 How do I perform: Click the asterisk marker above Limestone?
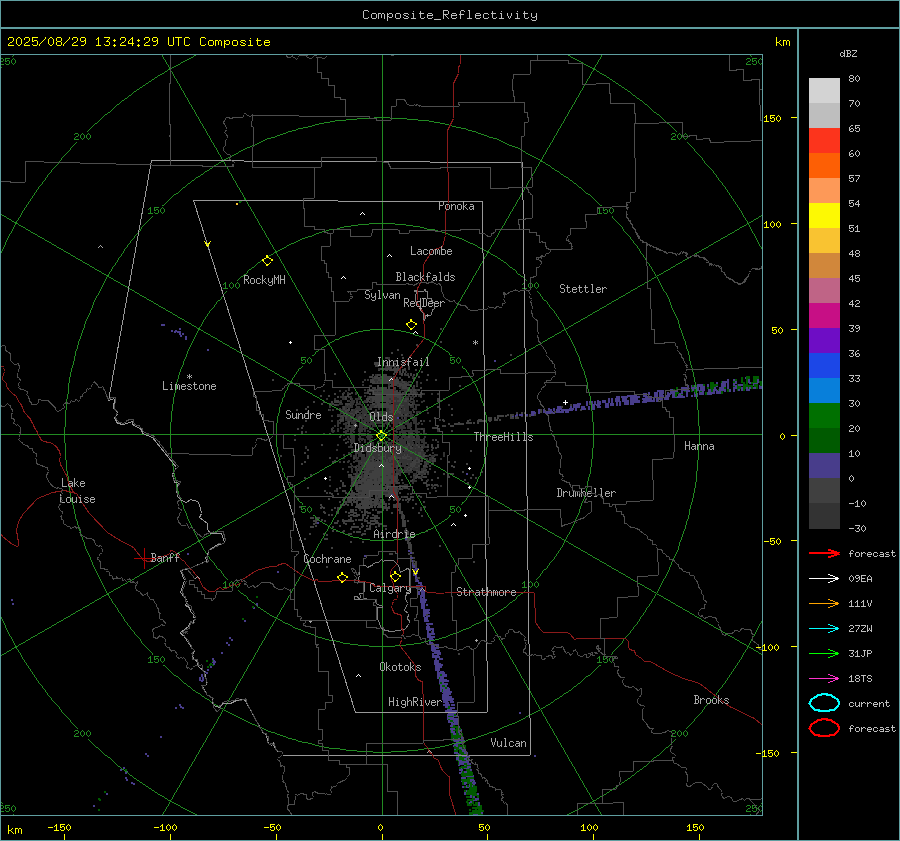point(189,377)
